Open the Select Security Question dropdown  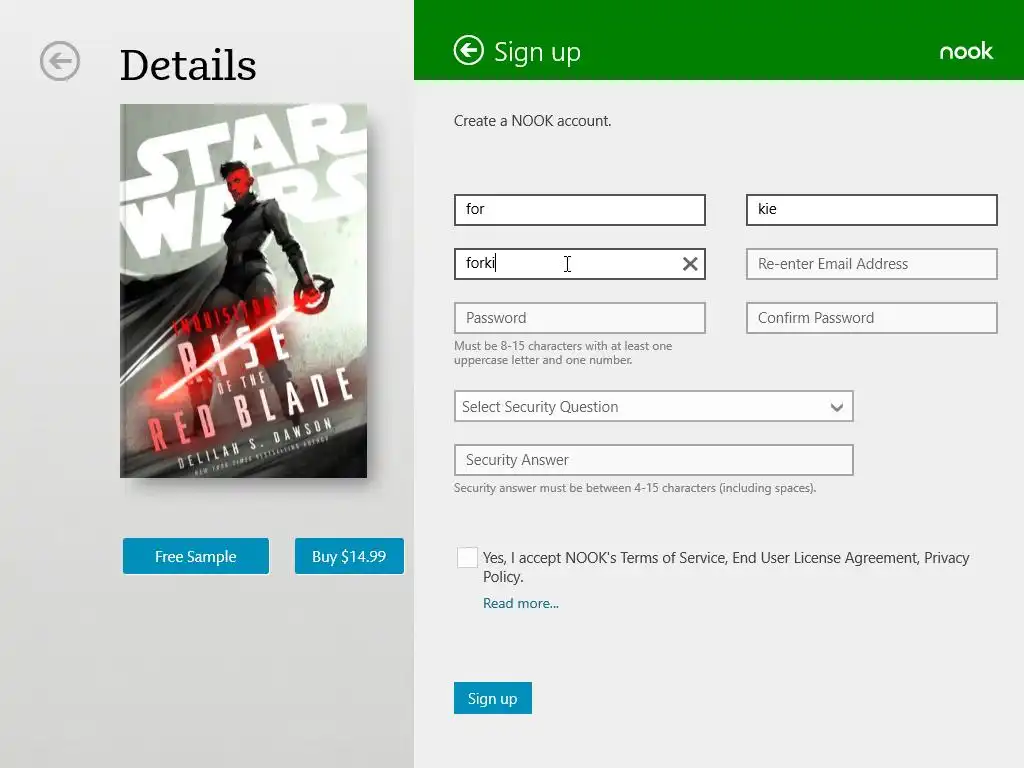(x=653, y=406)
